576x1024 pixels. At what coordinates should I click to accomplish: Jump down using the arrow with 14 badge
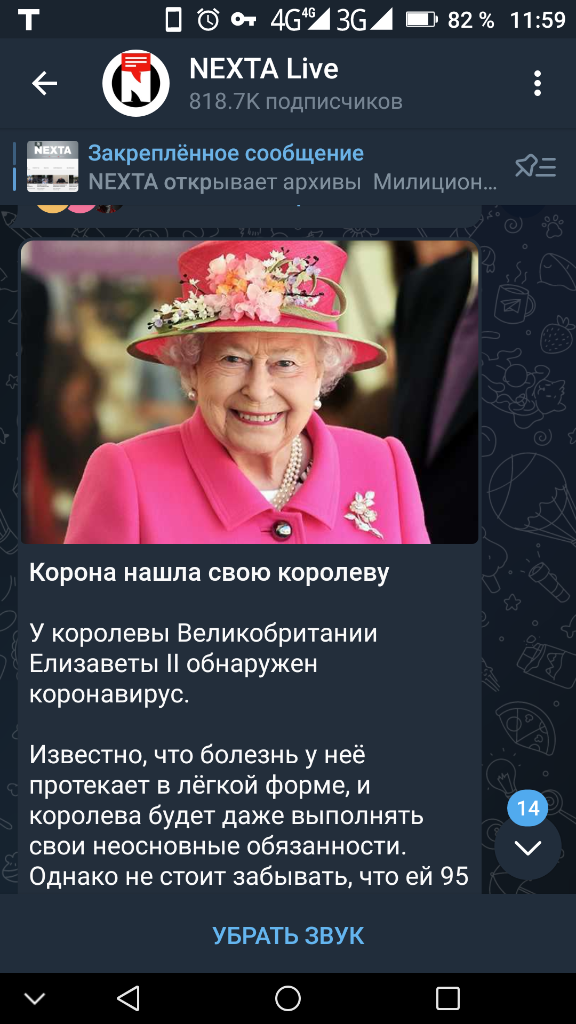click(528, 848)
